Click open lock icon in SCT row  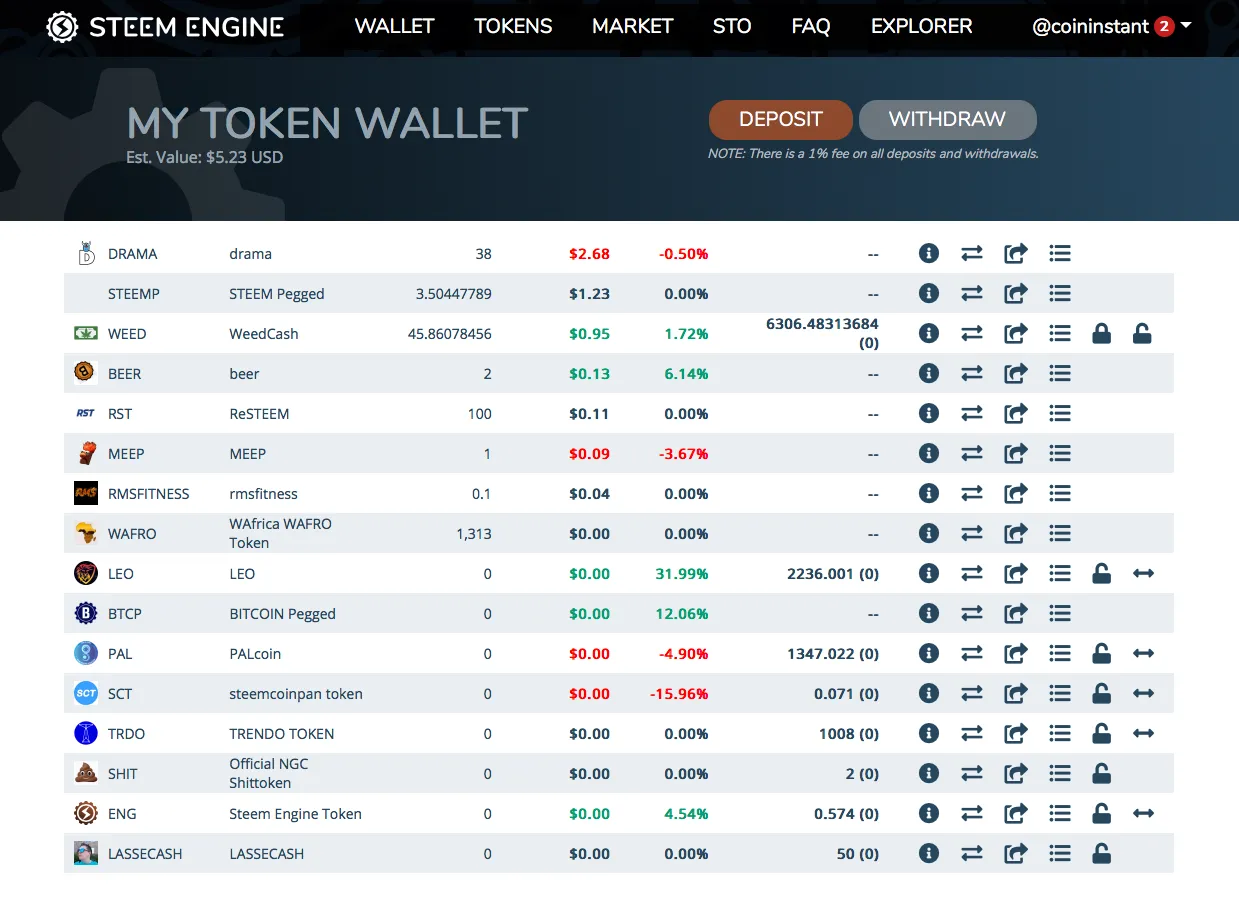coord(1101,694)
